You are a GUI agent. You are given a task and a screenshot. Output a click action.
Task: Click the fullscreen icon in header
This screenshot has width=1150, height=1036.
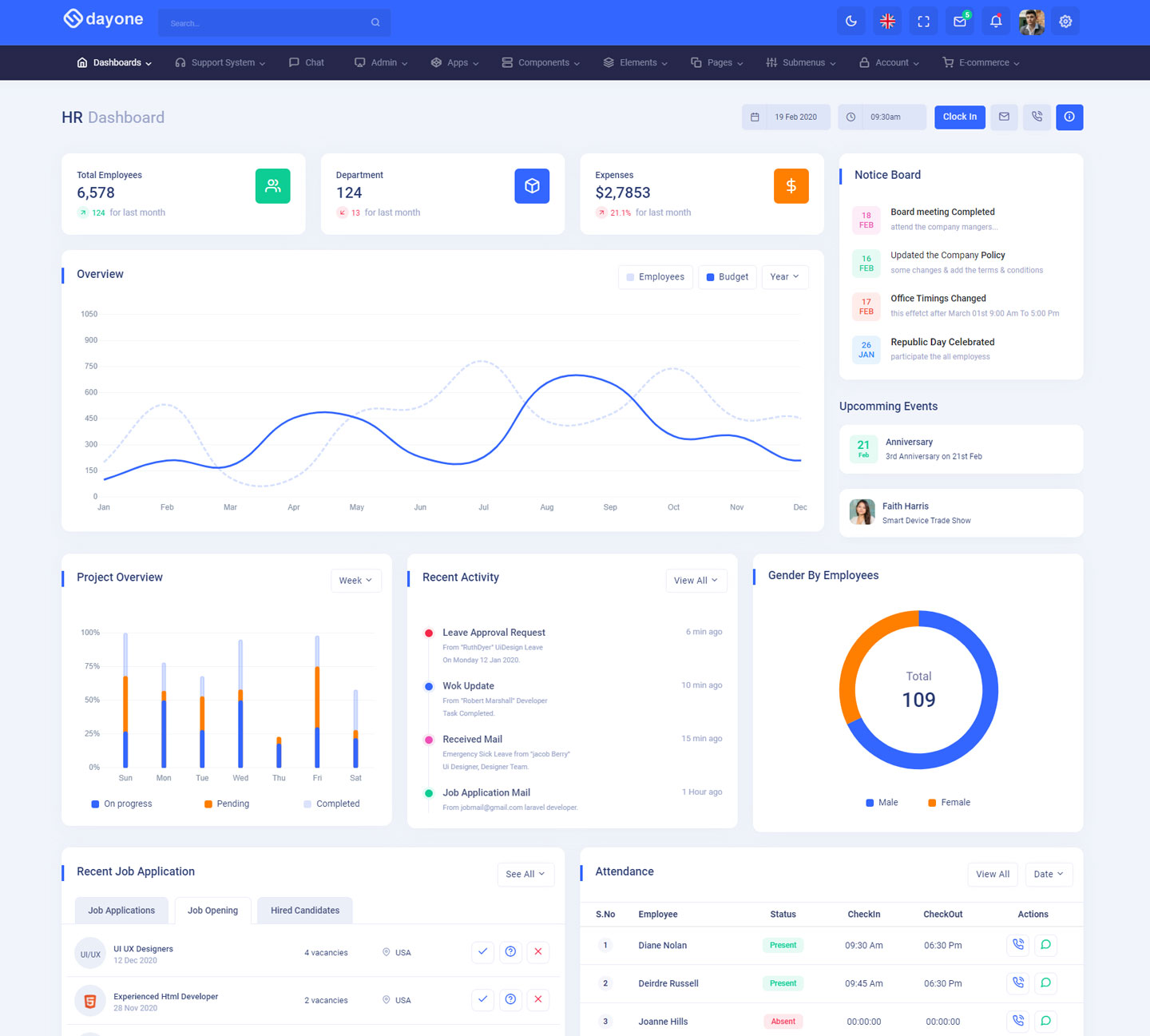[x=923, y=22]
